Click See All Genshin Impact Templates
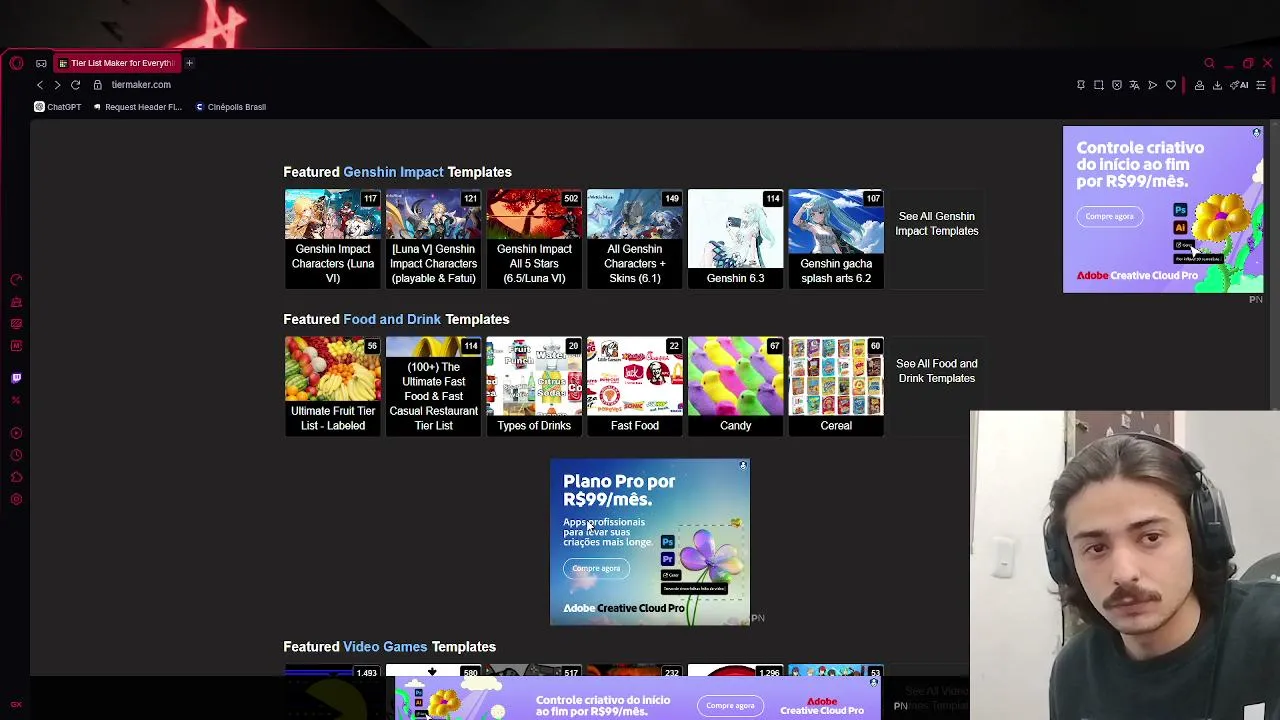1280x720 pixels. tap(936, 223)
